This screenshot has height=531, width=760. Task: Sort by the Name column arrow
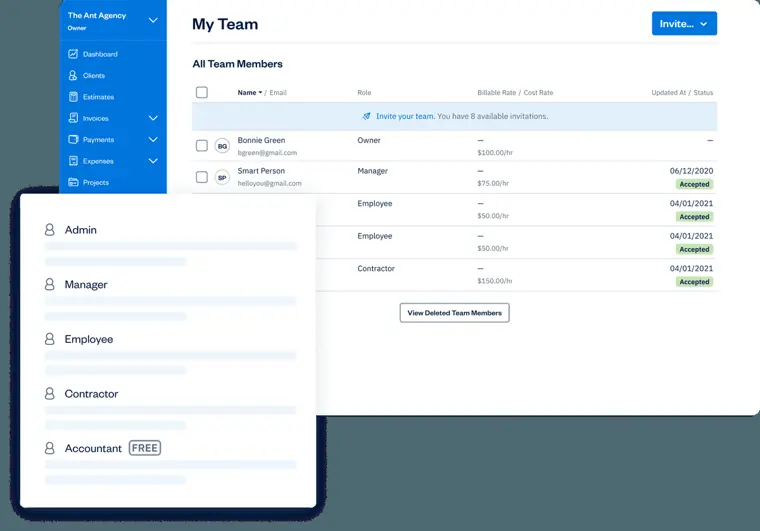260,93
